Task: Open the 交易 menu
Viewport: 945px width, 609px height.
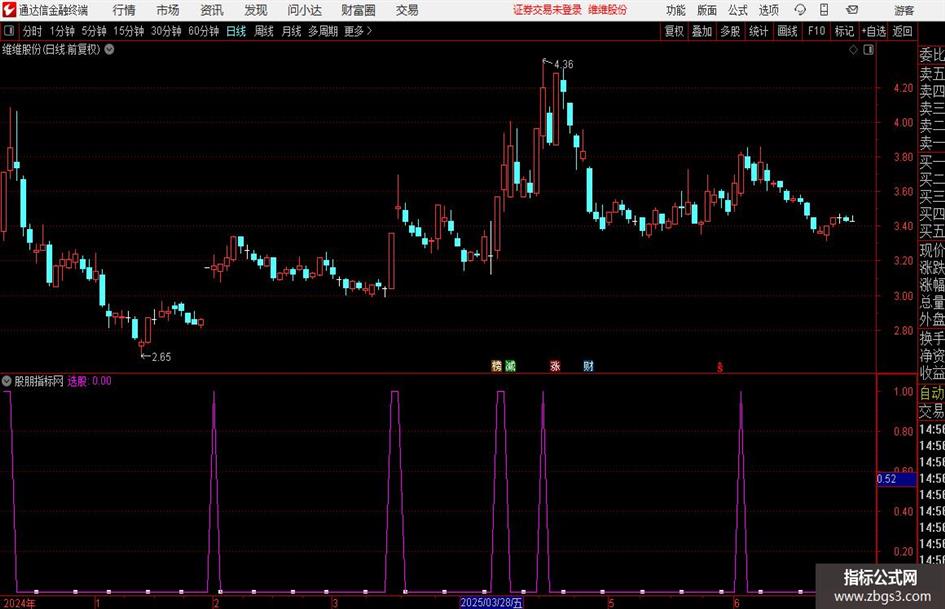Action: [407, 10]
